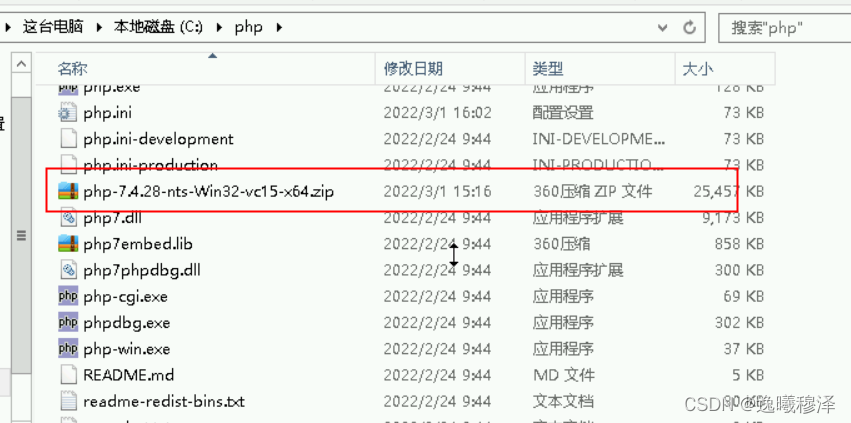
Task: Click the date 2022/3/1 16:02
Action: pyautogui.click(x=437, y=113)
